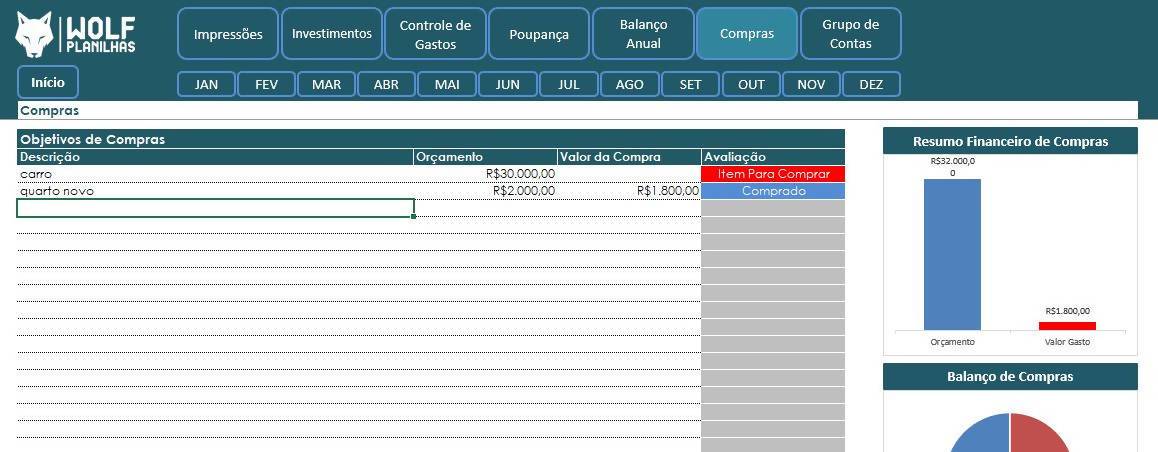The width and height of the screenshot is (1158, 452).
Task: Select the OUT month button
Action: point(751,84)
